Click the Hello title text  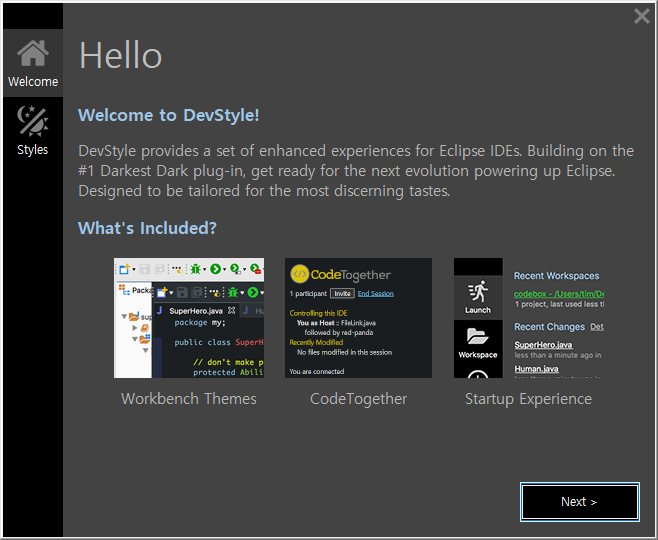pyautogui.click(x=120, y=55)
